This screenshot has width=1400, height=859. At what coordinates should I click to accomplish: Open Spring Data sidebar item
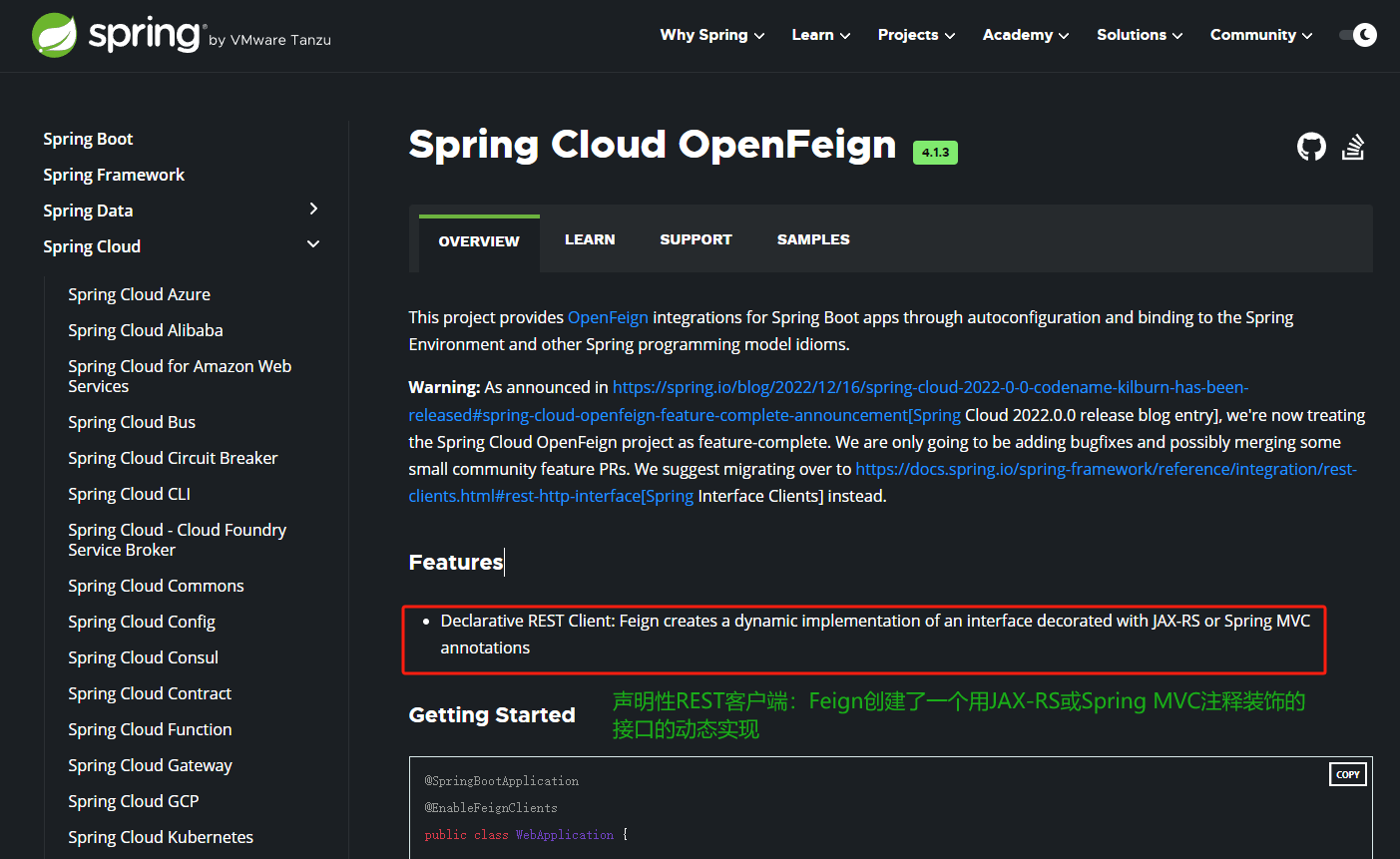(88, 211)
